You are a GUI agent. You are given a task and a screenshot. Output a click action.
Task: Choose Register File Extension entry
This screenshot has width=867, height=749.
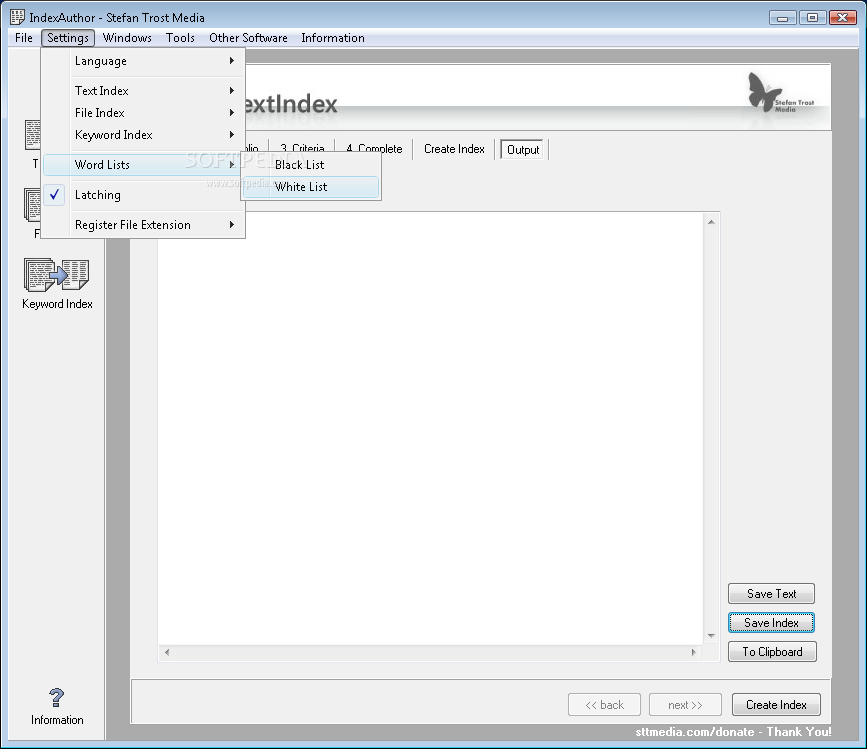coord(144,225)
